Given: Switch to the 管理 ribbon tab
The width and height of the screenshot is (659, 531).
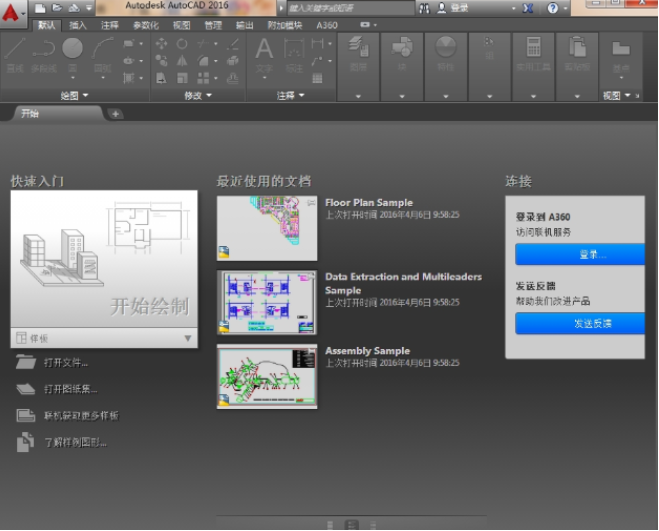Looking at the screenshot, I should (x=213, y=25).
